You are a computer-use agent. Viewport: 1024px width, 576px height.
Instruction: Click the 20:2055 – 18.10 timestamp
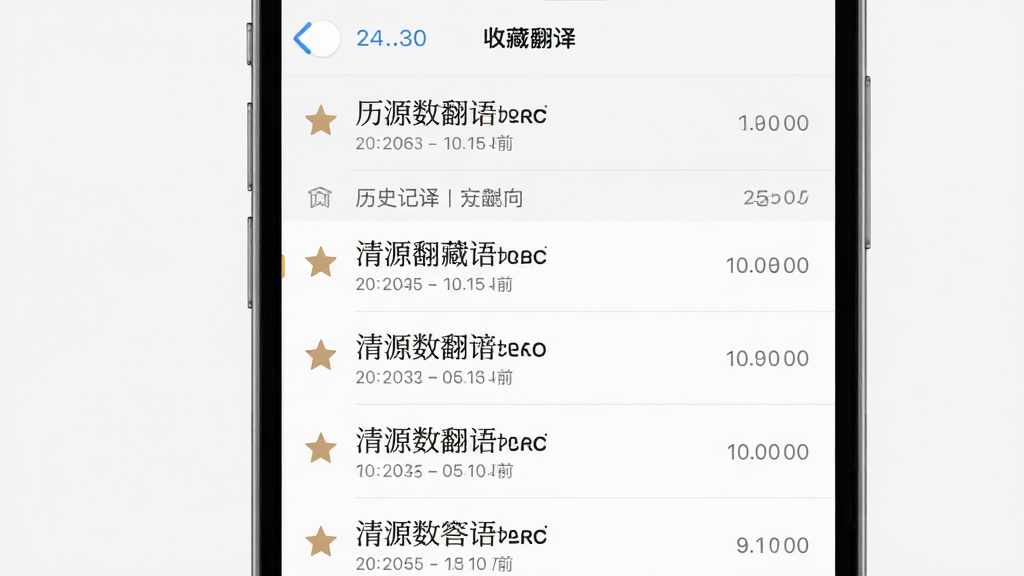click(434, 564)
